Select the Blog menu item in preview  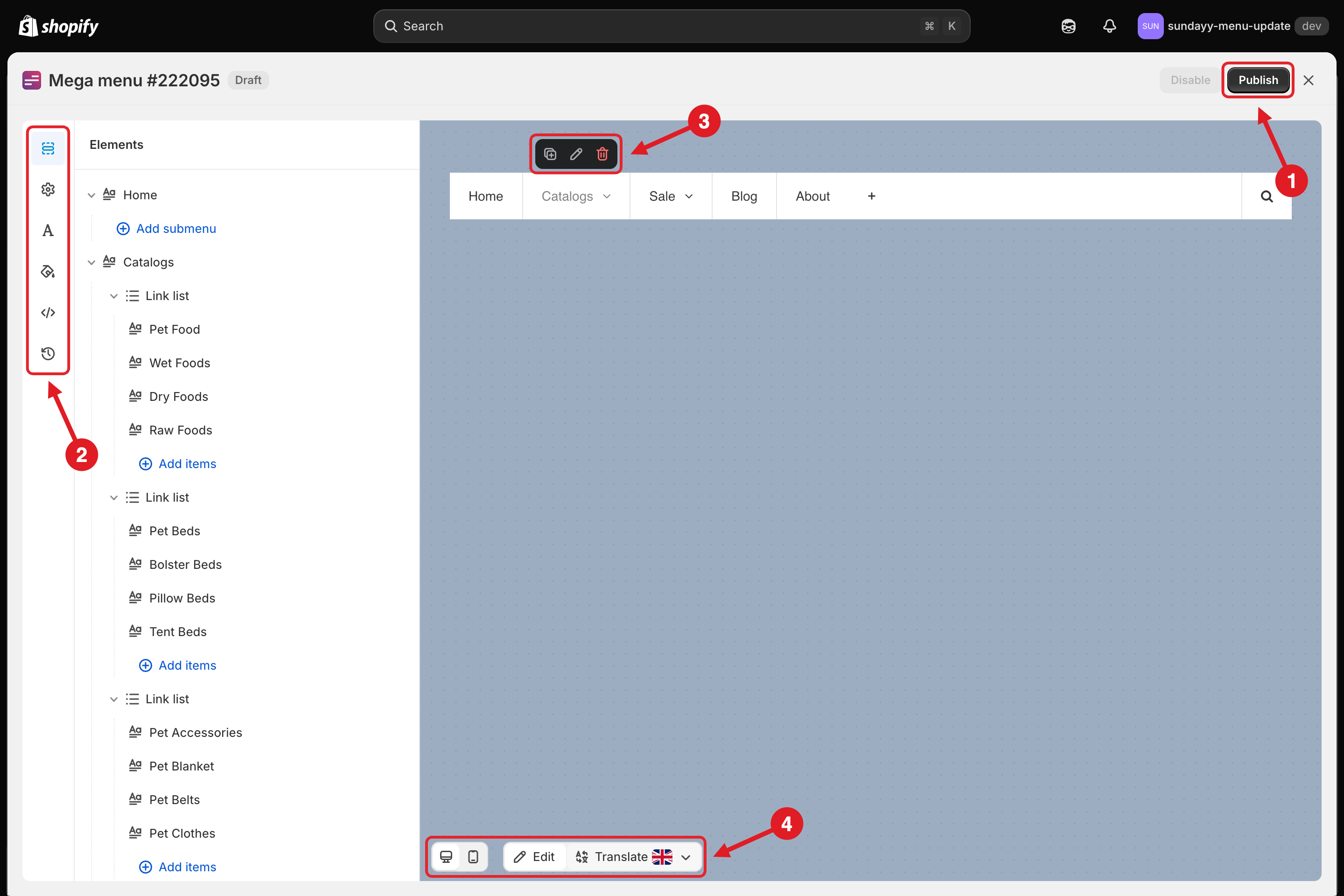[744, 196]
